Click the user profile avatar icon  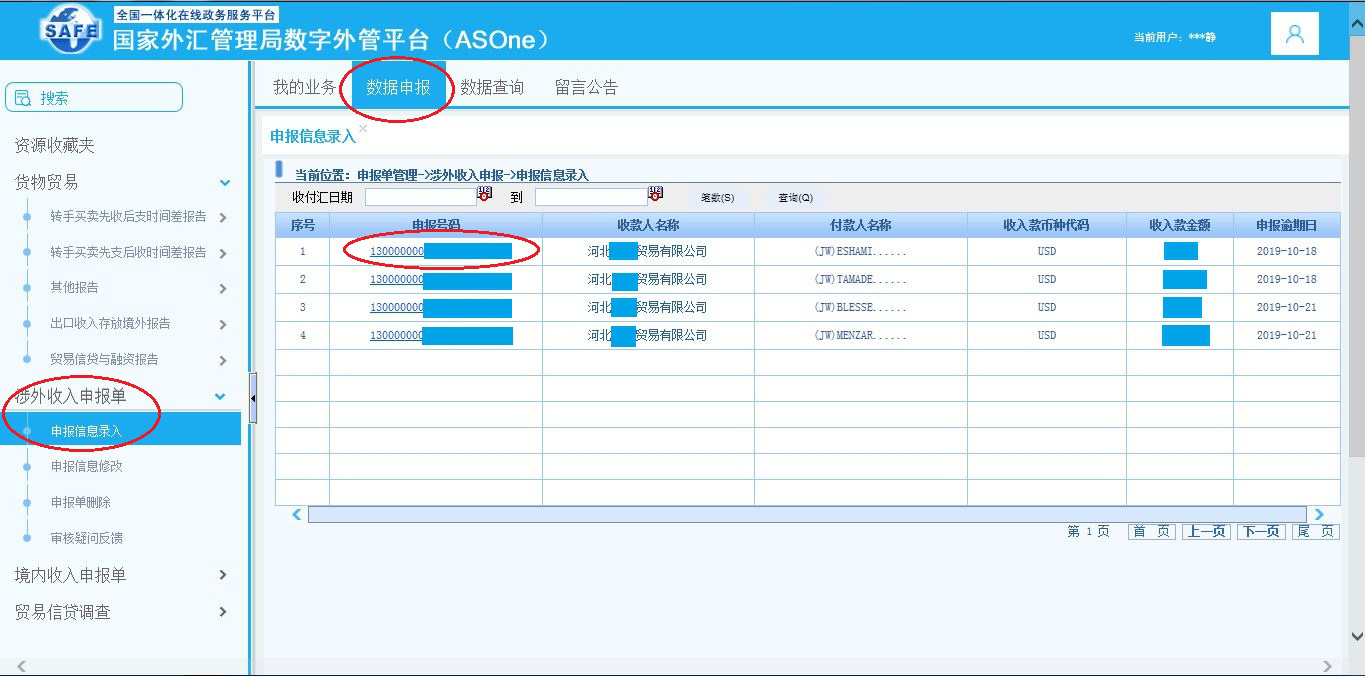pos(1294,35)
